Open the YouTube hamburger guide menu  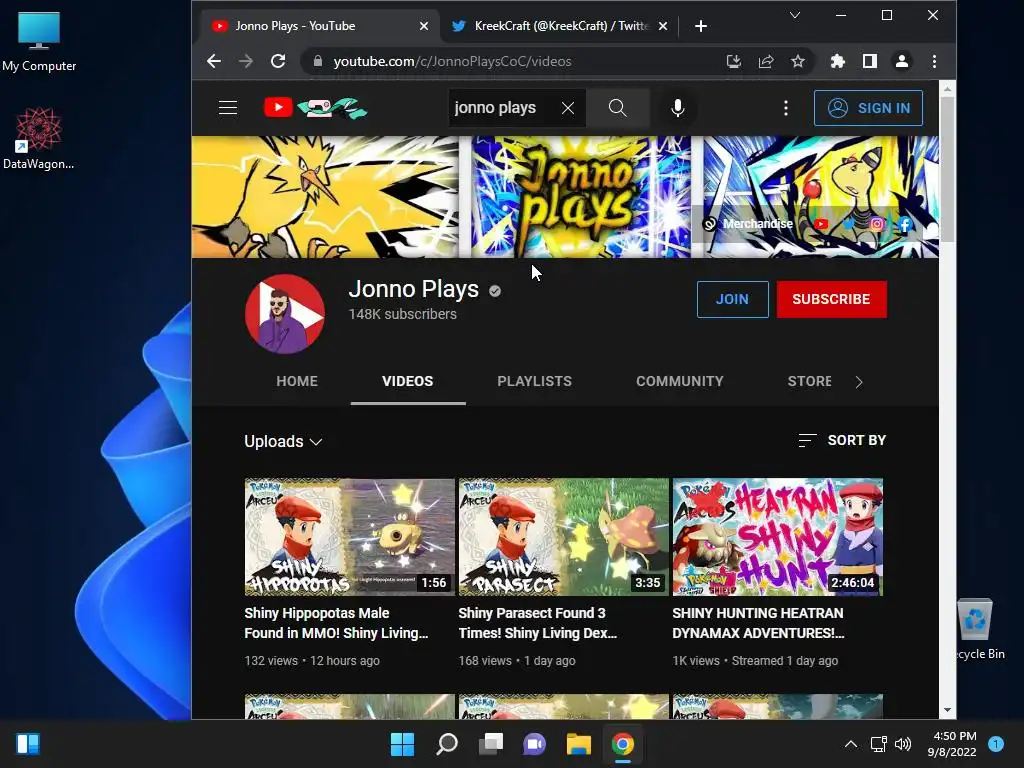coord(228,108)
